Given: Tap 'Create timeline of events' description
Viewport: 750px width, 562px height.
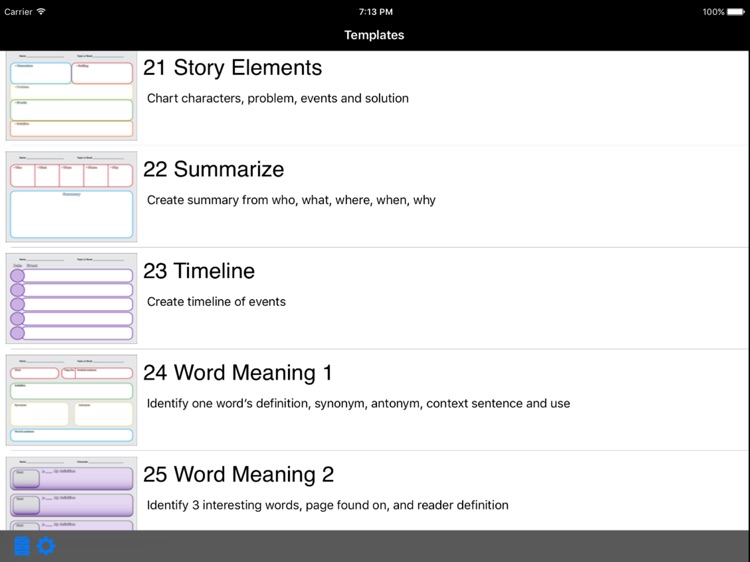Looking at the screenshot, I should (216, 302).
